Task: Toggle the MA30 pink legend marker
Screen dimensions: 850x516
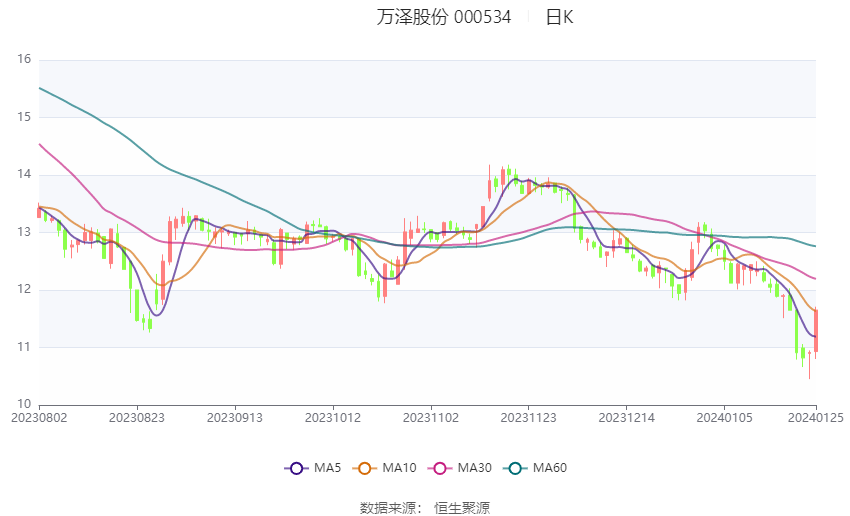Action: (x=440, y=468)
